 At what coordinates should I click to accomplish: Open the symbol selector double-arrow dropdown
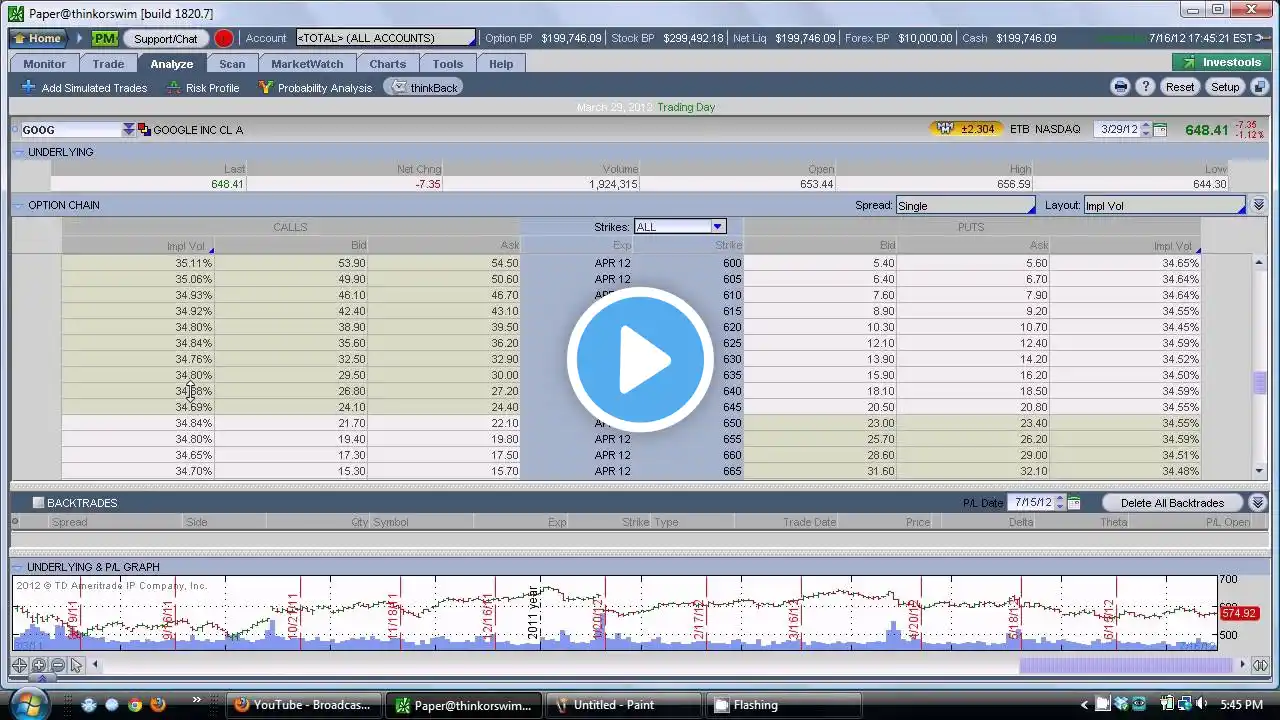tap(128, 130)
